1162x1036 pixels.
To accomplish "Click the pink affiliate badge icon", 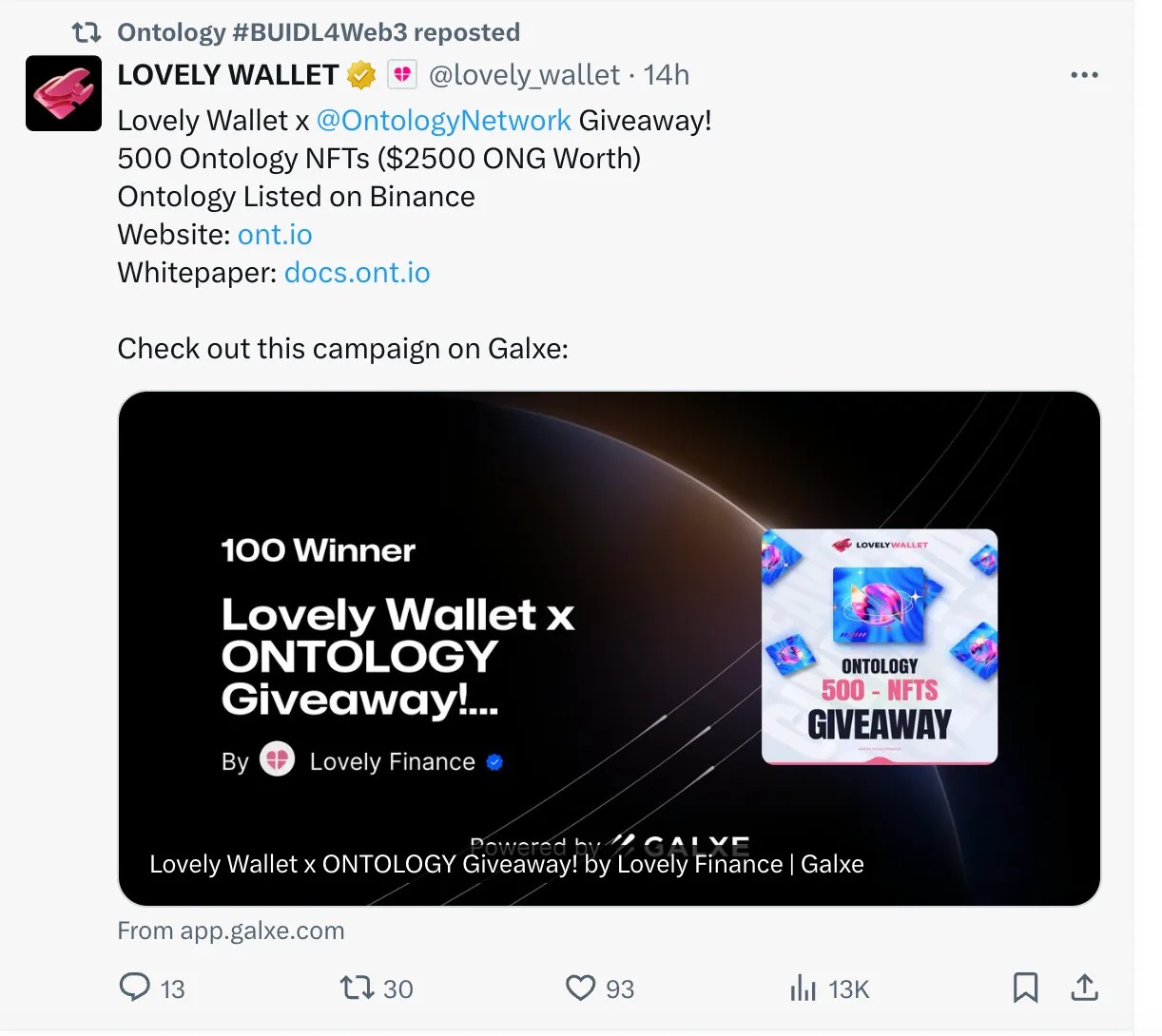I will pyautogui.click(x=402, y=74).
